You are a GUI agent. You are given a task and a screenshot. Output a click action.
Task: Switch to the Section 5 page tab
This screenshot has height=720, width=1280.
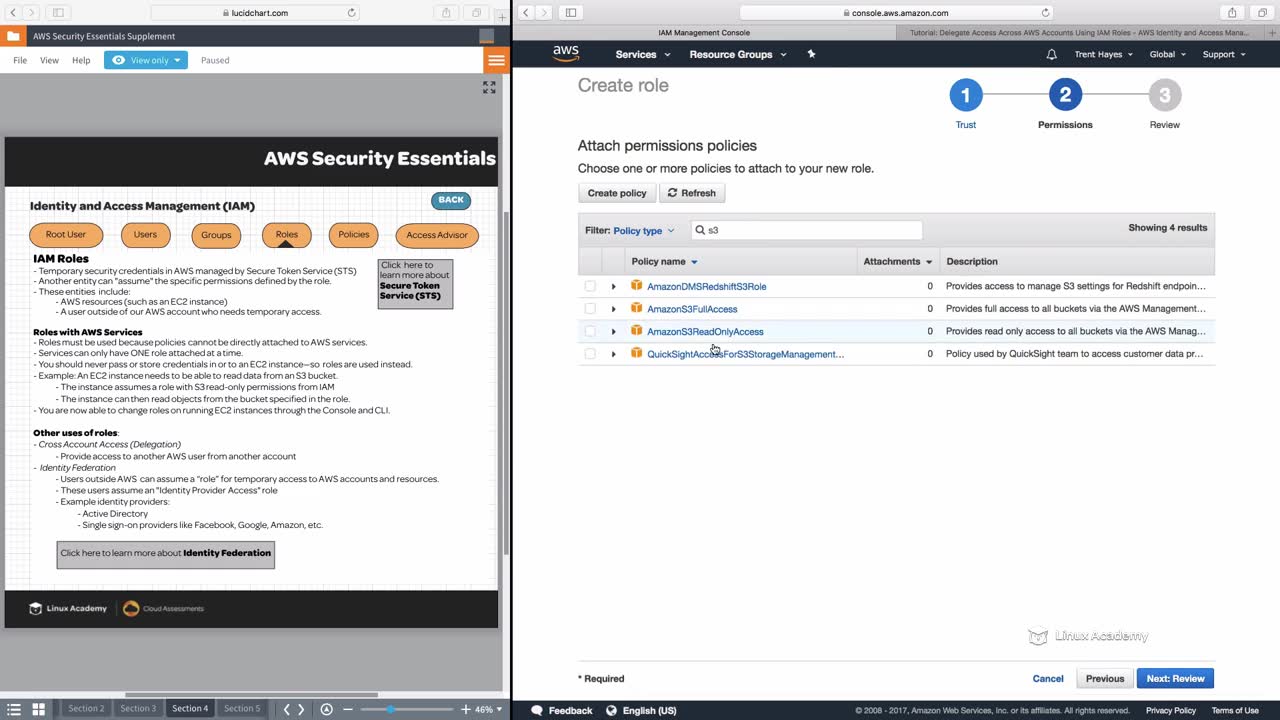241,709
